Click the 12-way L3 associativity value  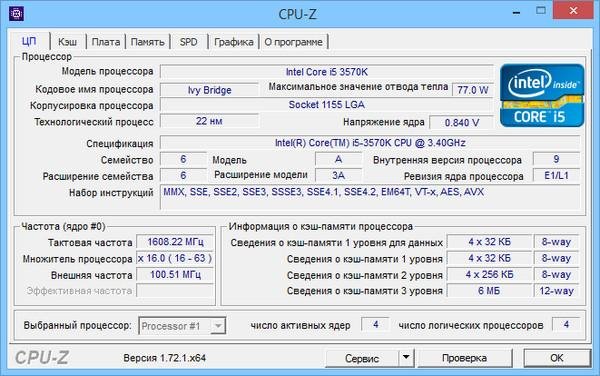[556, 291]
